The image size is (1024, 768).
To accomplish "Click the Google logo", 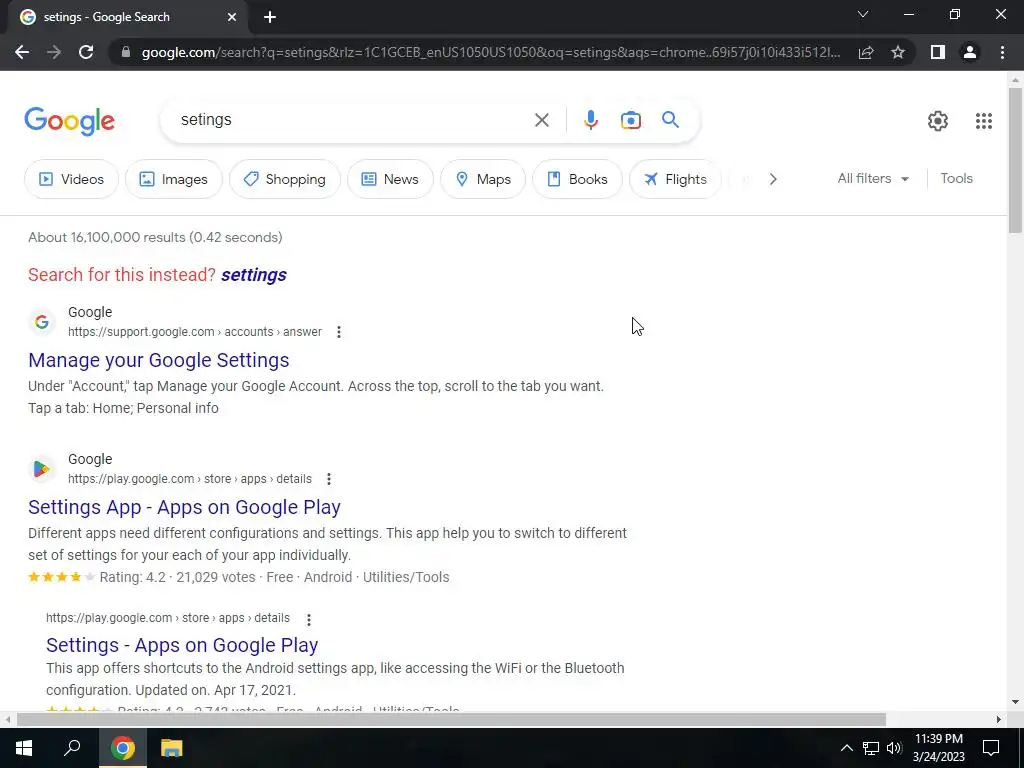I will [x=69, y=121].
